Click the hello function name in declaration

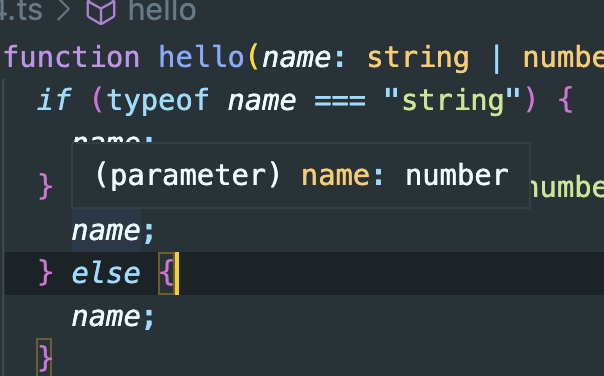(201, 57)
